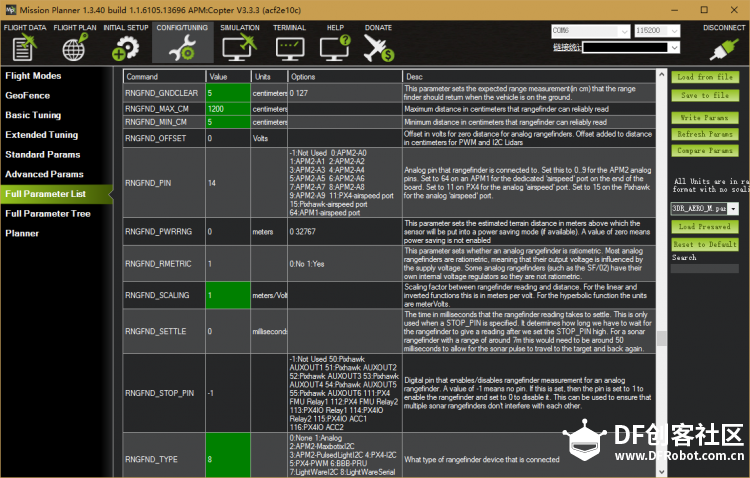Click the Command column header
750x478 pixels.
click(164, 77)
